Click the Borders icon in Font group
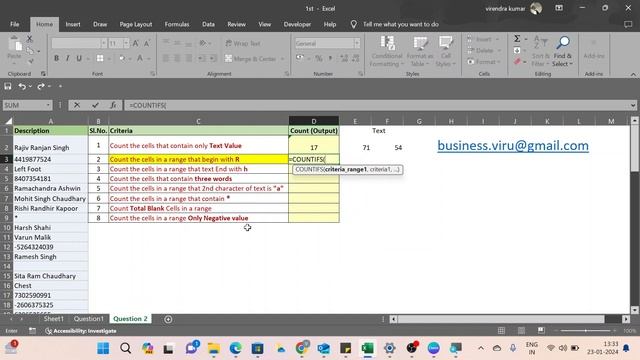Viewport: 640px width, 360px height. (100, 58)
